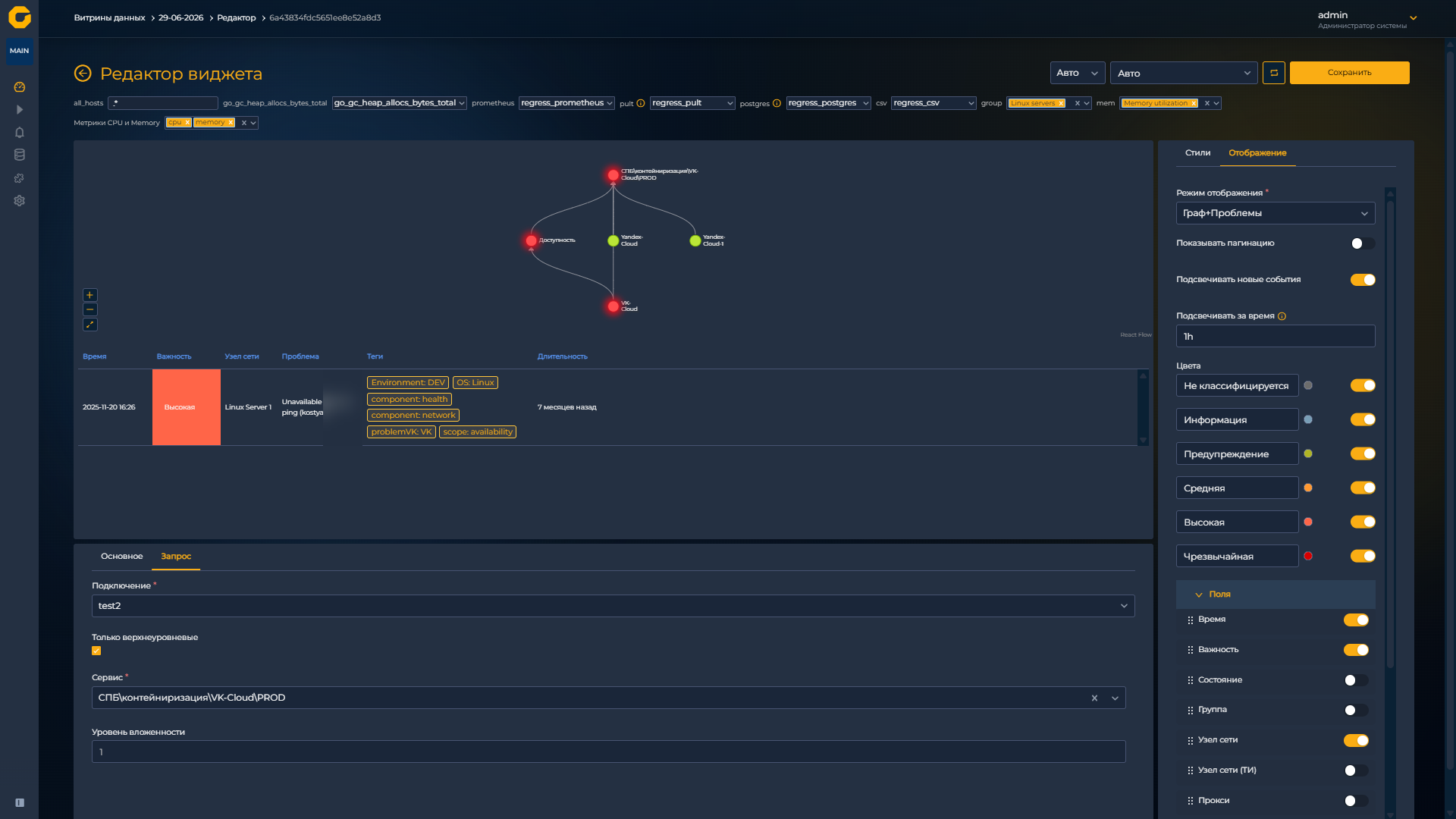Click the fit view graph icon

[x=89, y=325]
